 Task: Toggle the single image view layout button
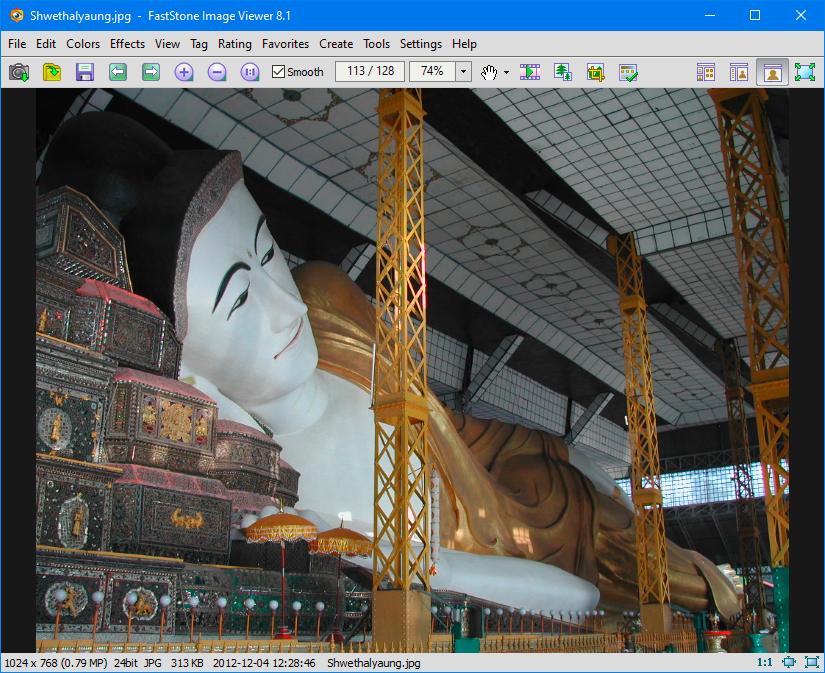tap(771, 72)
